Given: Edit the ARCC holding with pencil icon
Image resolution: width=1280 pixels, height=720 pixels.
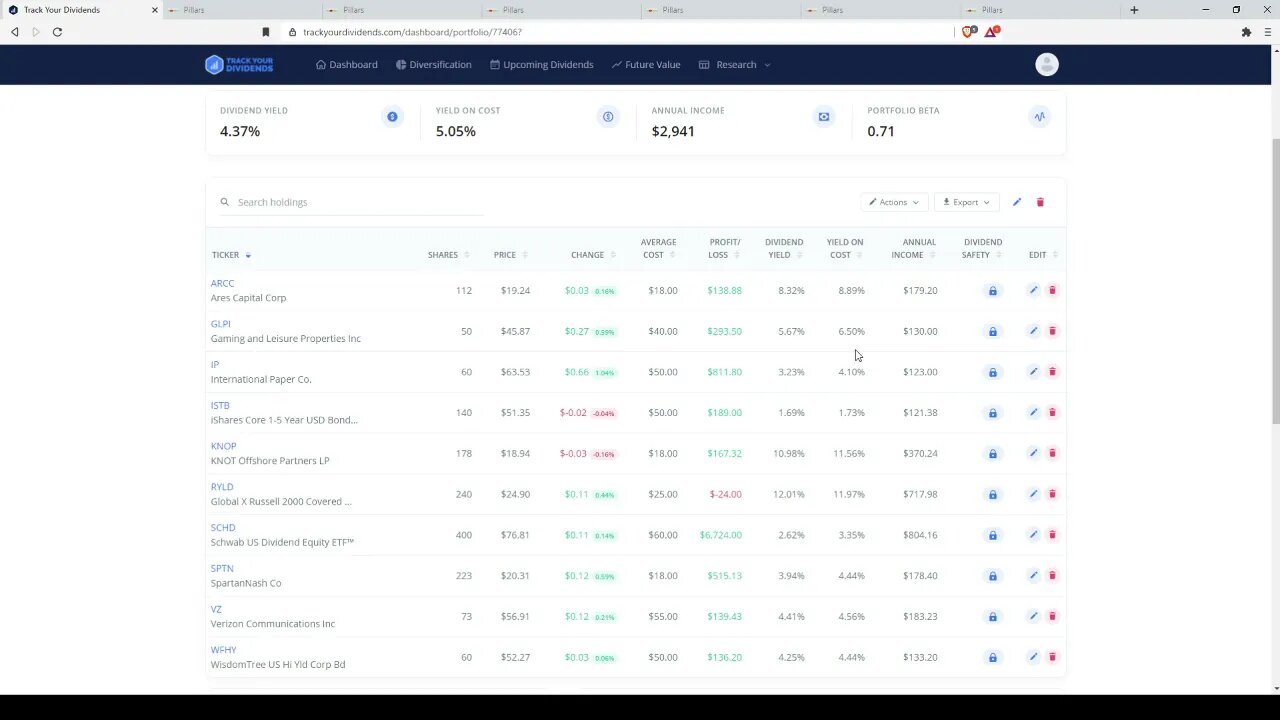Looking at the screenshot, I should click(x=1033, y=290).
